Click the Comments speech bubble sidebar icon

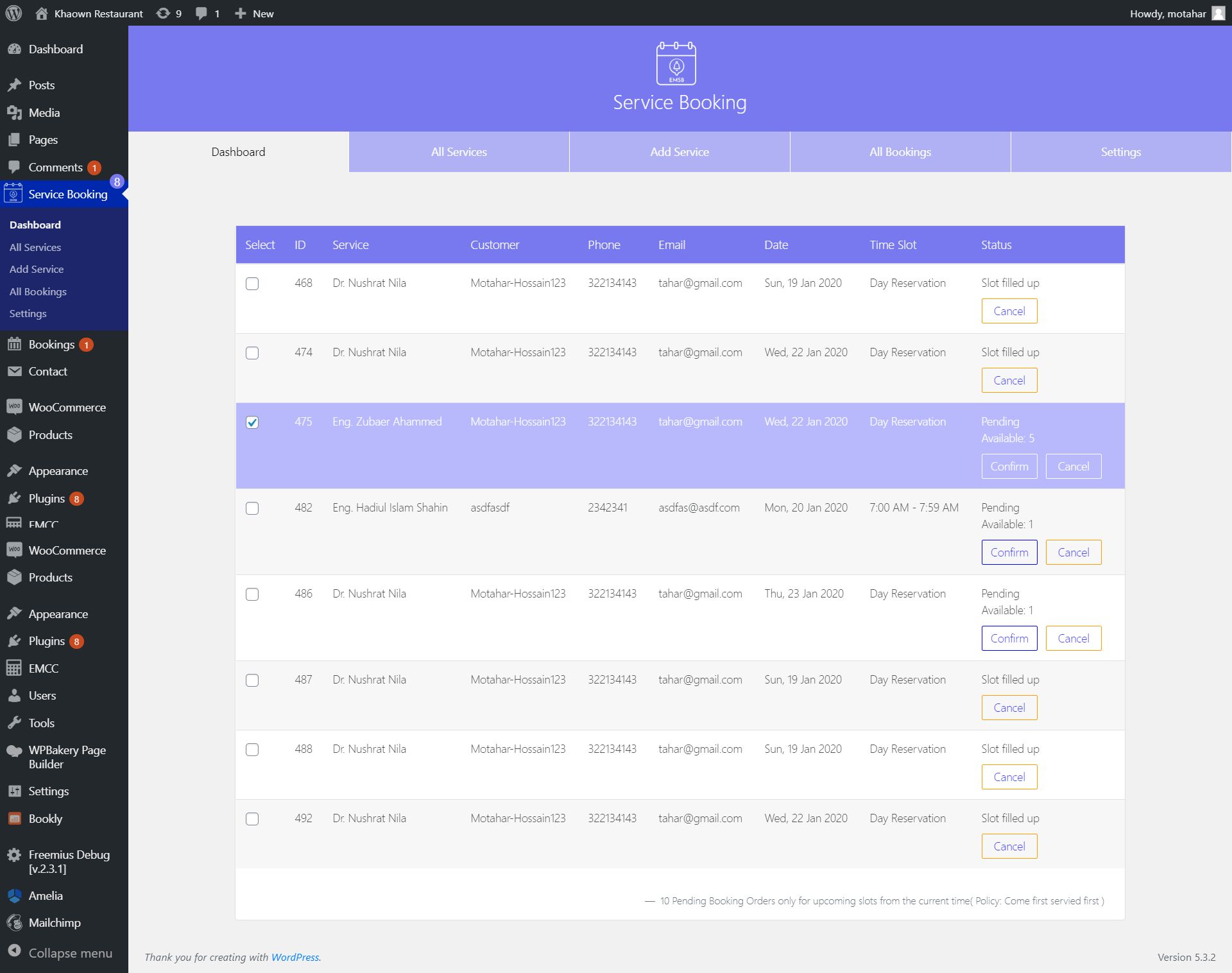pos(14,167)
